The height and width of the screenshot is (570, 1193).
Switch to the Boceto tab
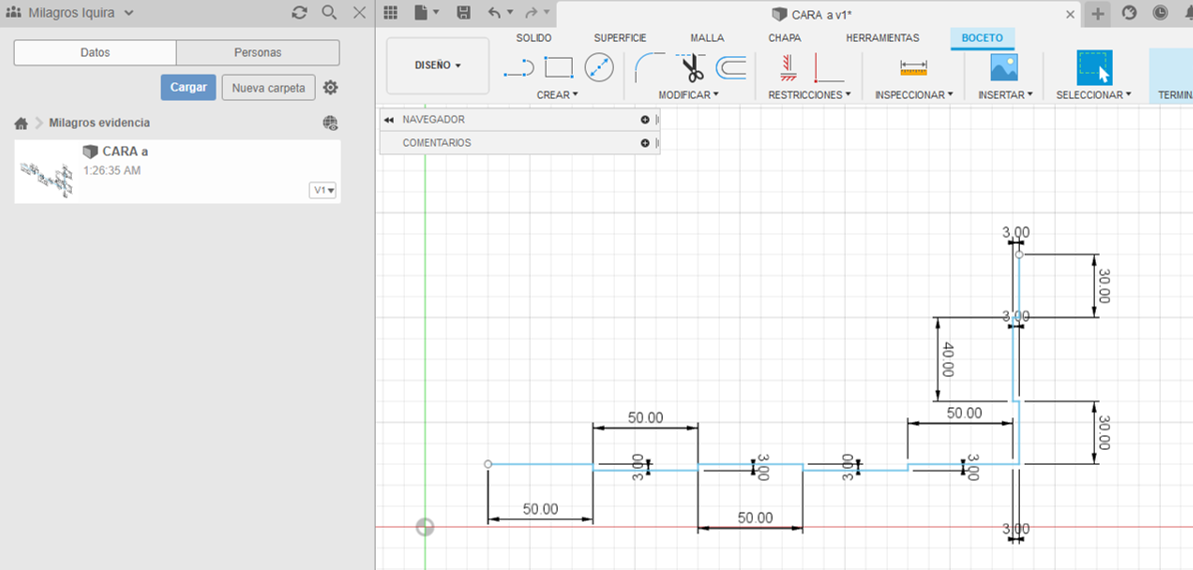coord(982,38)
